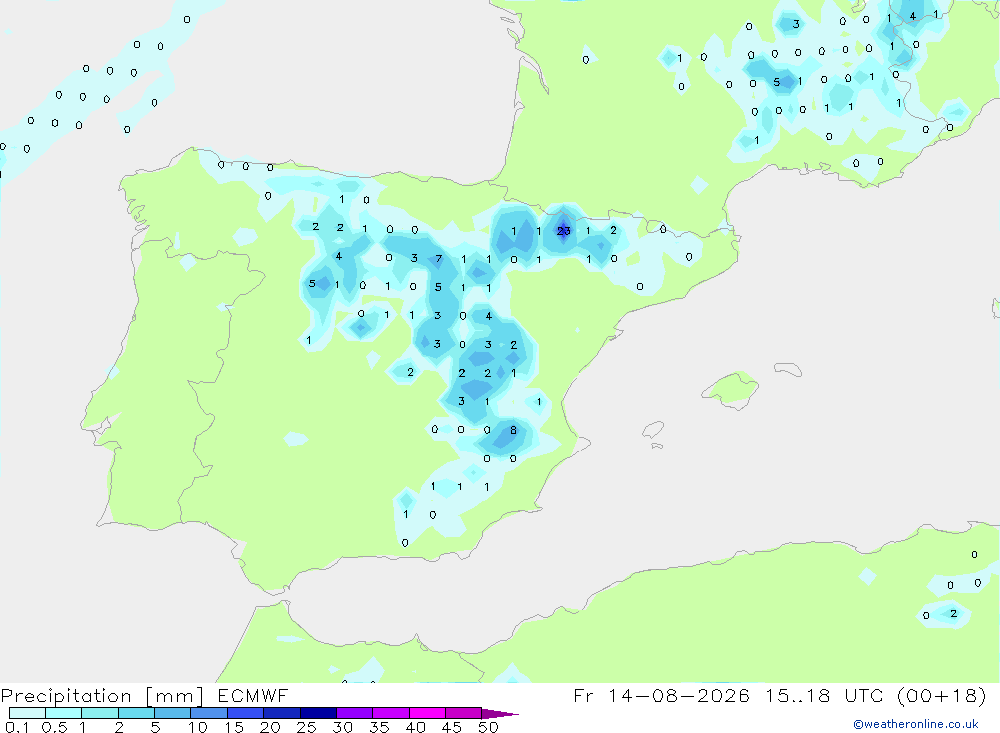Click the '10' legend scale label
The image size is (1000, 733).
click(x=198, y=727)
